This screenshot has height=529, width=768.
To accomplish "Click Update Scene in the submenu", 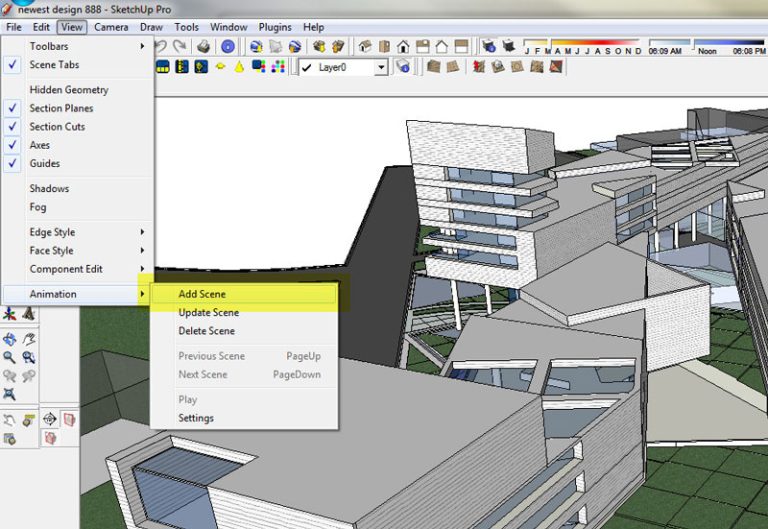I will pyautogui.click(x=208, y=312).
